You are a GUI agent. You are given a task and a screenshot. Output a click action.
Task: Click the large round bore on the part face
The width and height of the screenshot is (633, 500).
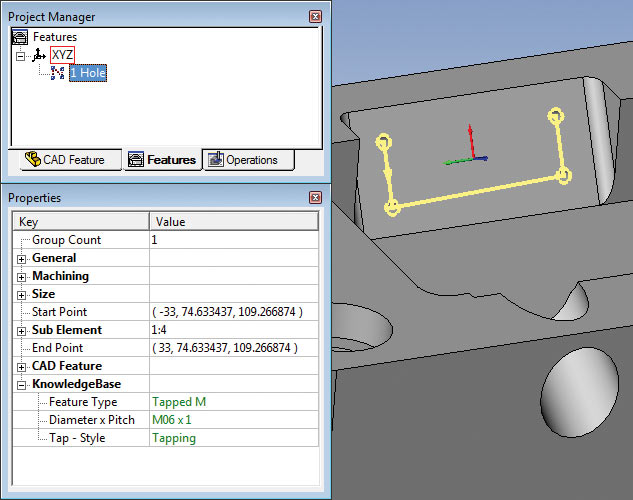pyautogui.click(x=579, y=393)
